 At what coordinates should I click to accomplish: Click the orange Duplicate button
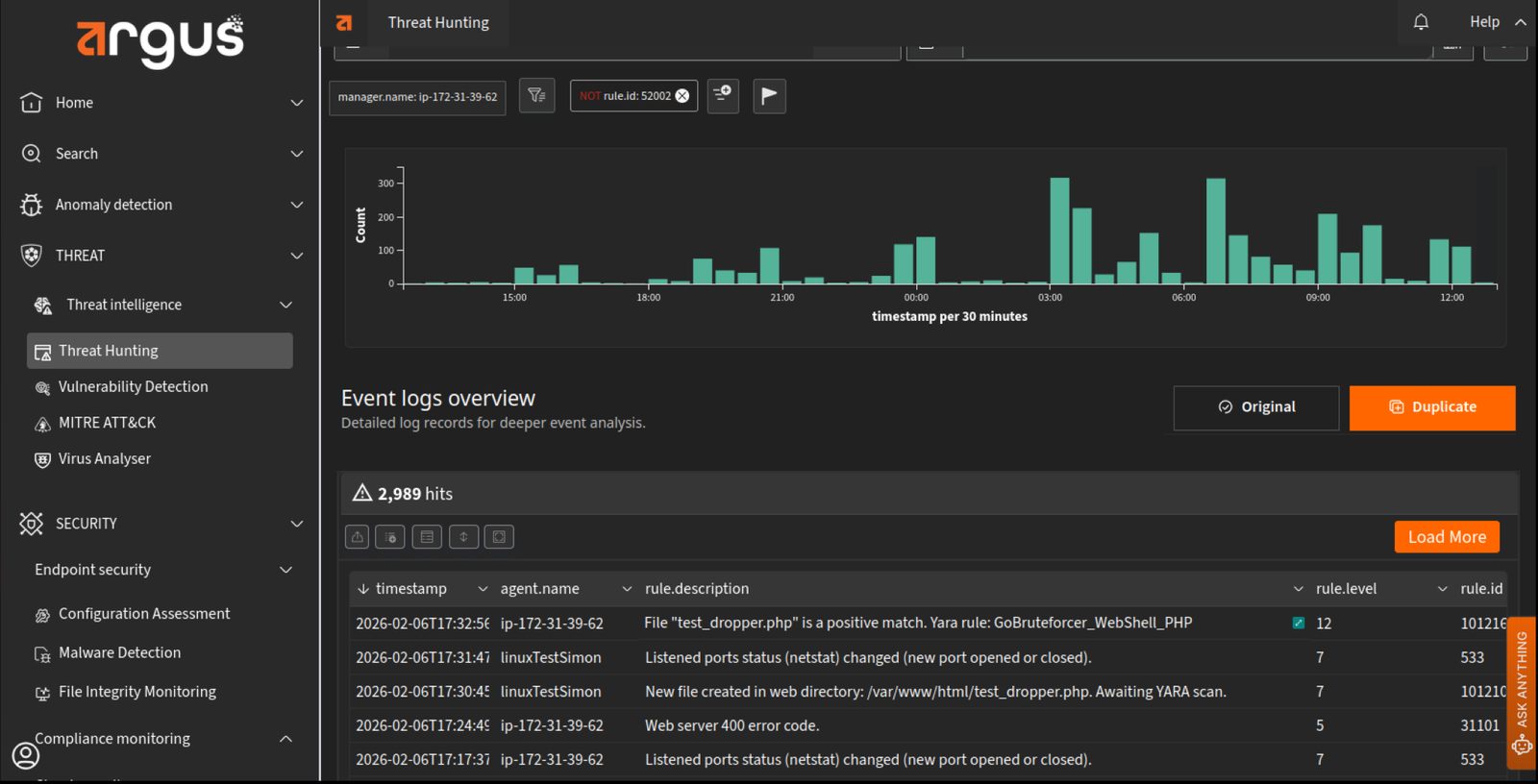(x=1431, y=407)
